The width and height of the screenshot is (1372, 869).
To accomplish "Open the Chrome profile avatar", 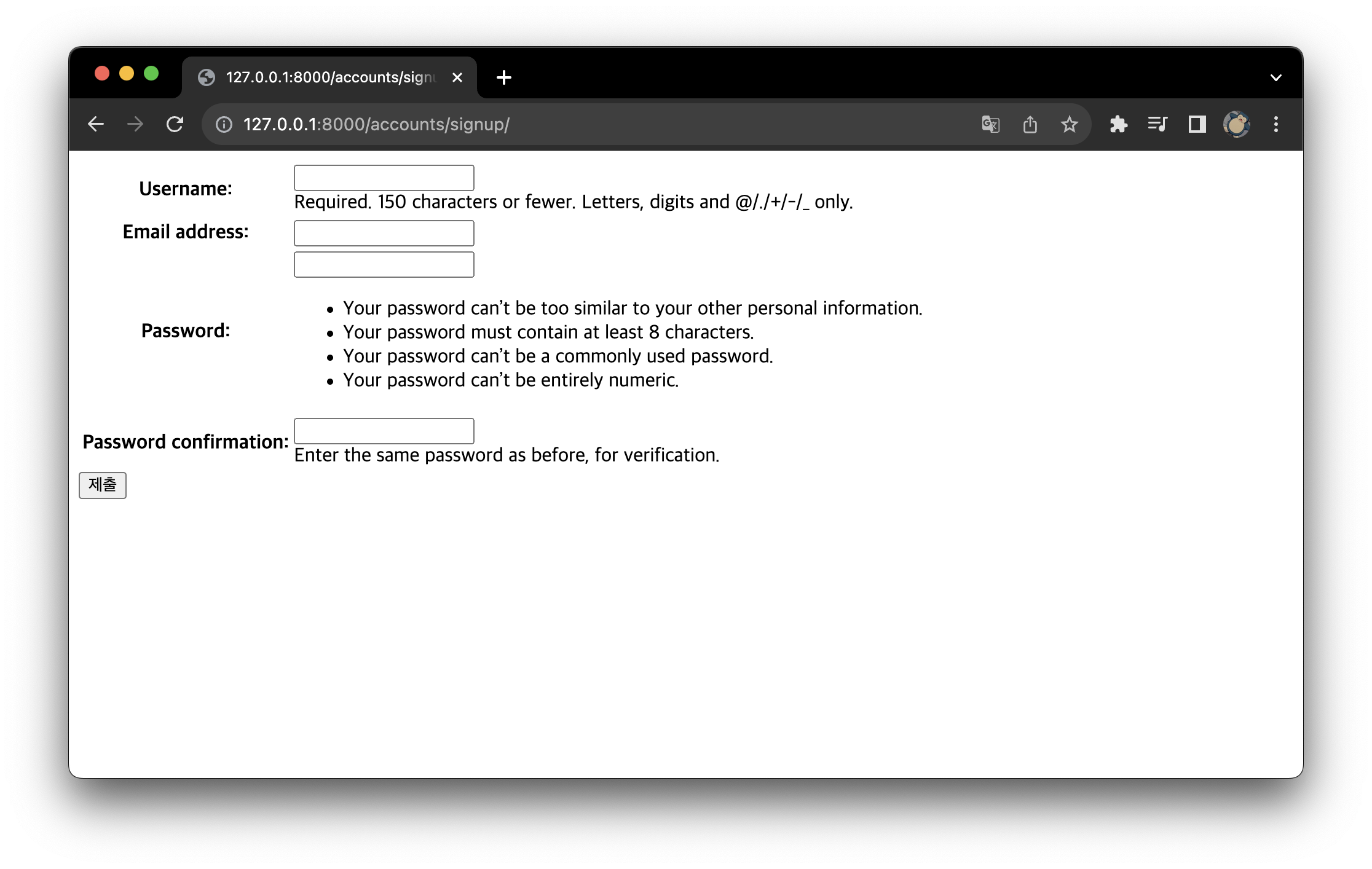I will pyautogui.click(x=1237, y=125).
